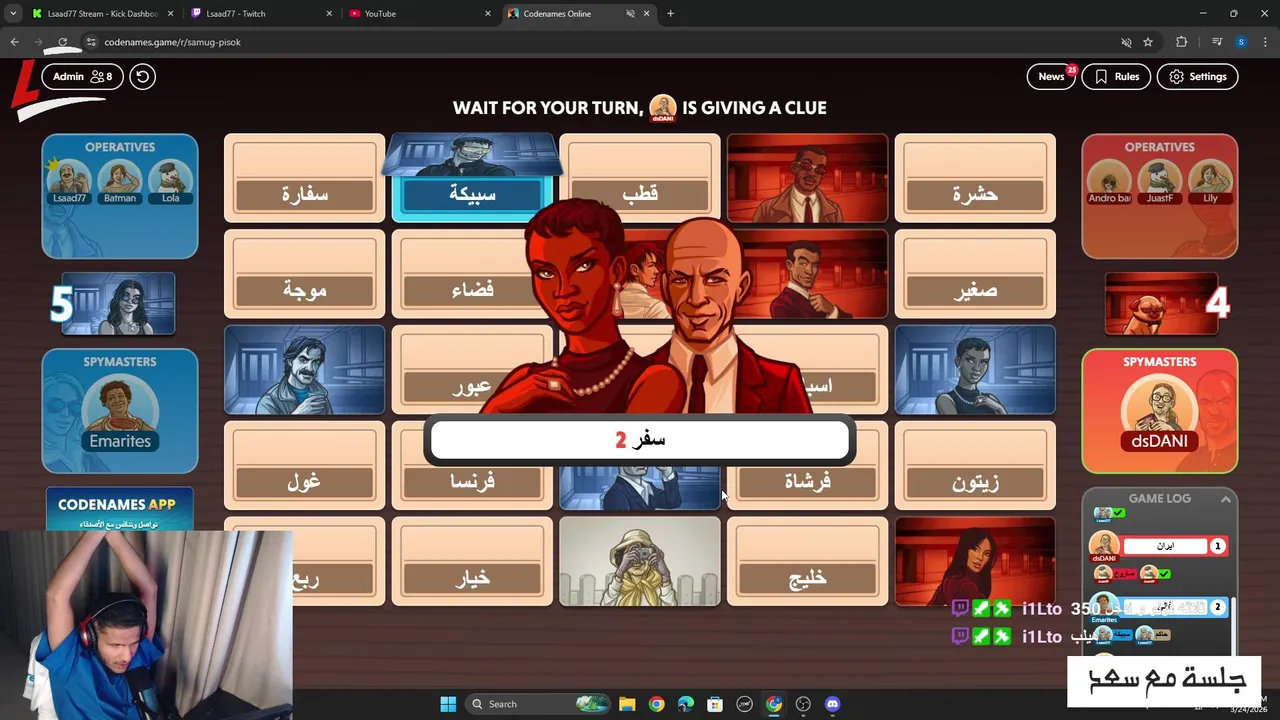The height and width of the screenshot is (720, 1280).
Task: Click Lsaad77 avatar in blue operatives
Action: [x=69, y=181]
